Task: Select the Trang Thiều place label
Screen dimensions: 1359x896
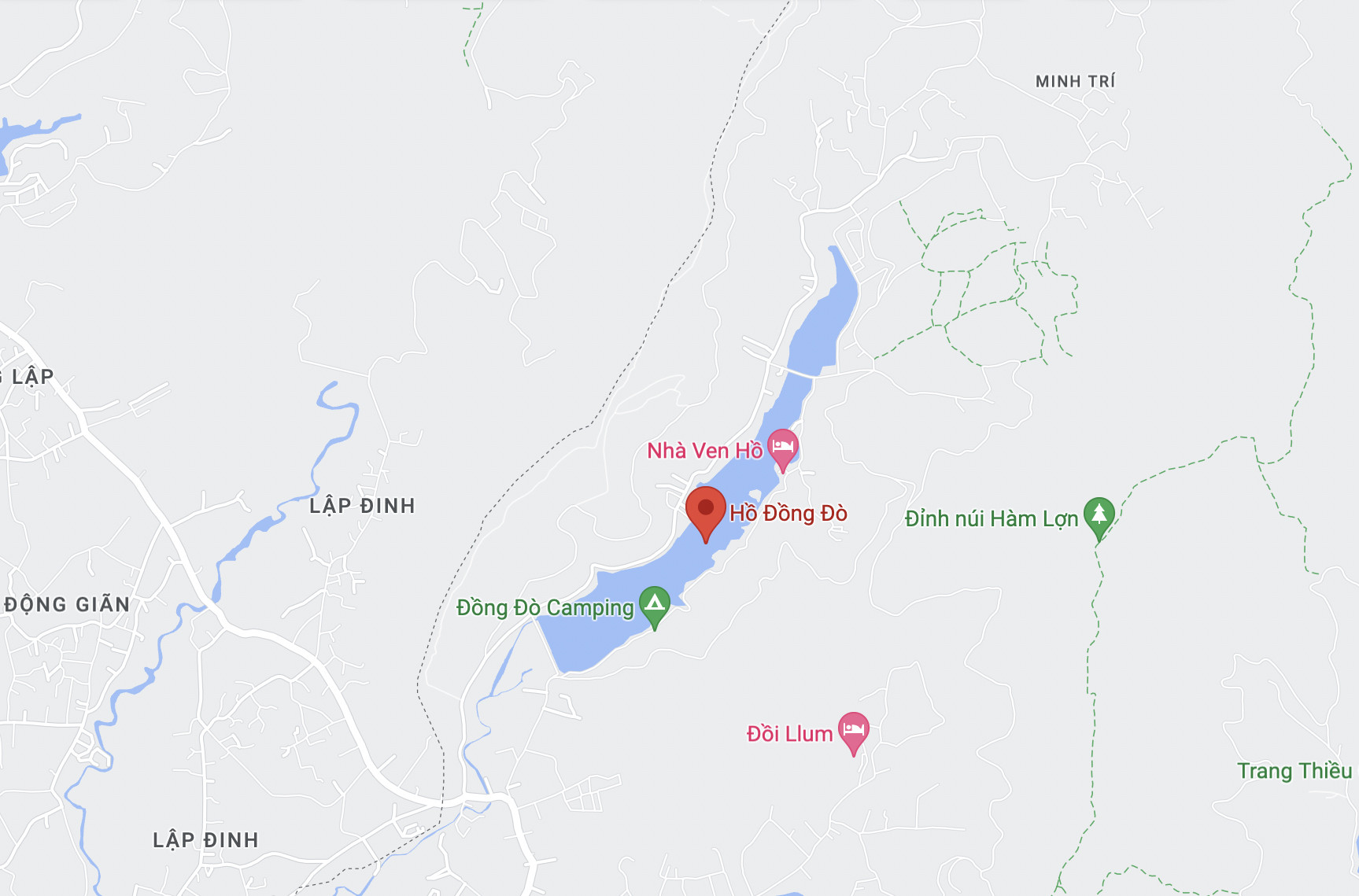Action: tap(1294, 771)
